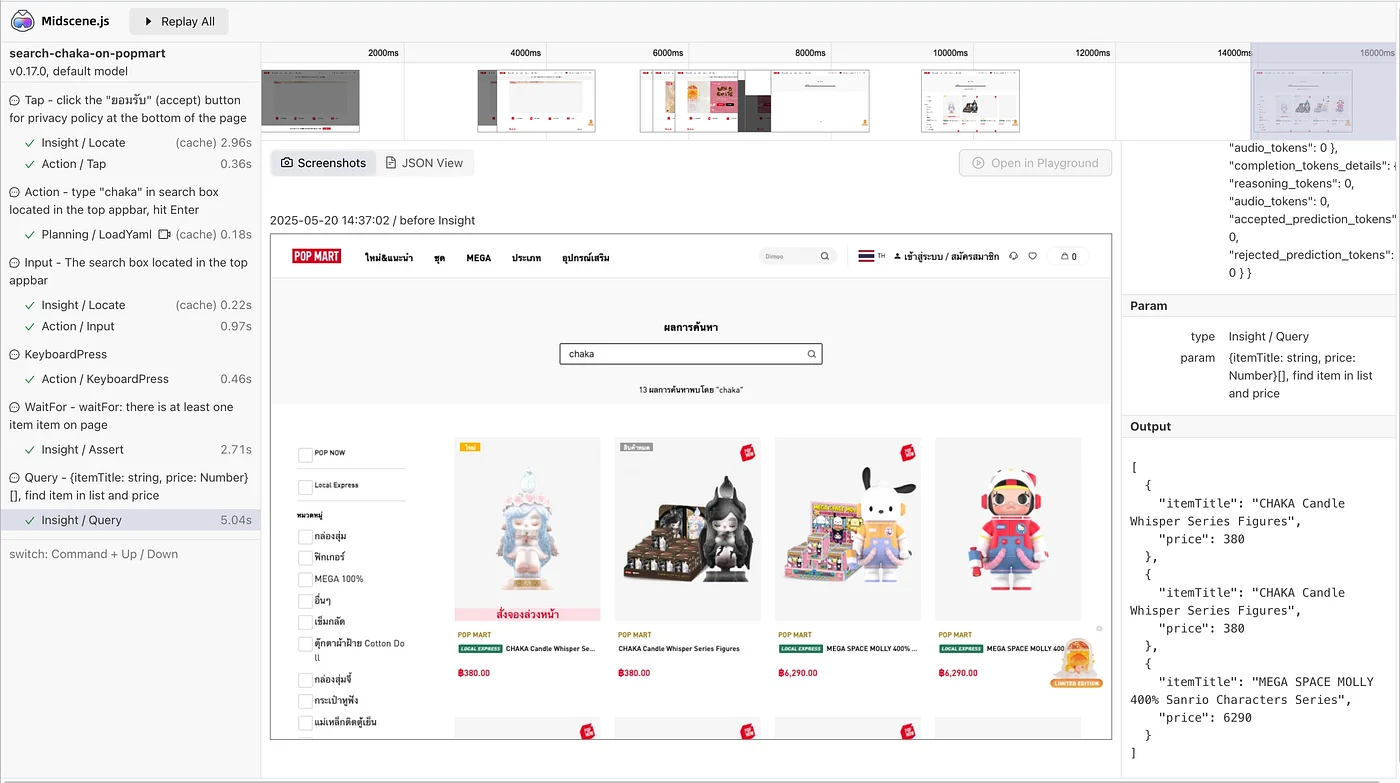Screen dimensions: 1400x783
Task: Click the search magnifier in the POP MART header
Action: [825, 256]
